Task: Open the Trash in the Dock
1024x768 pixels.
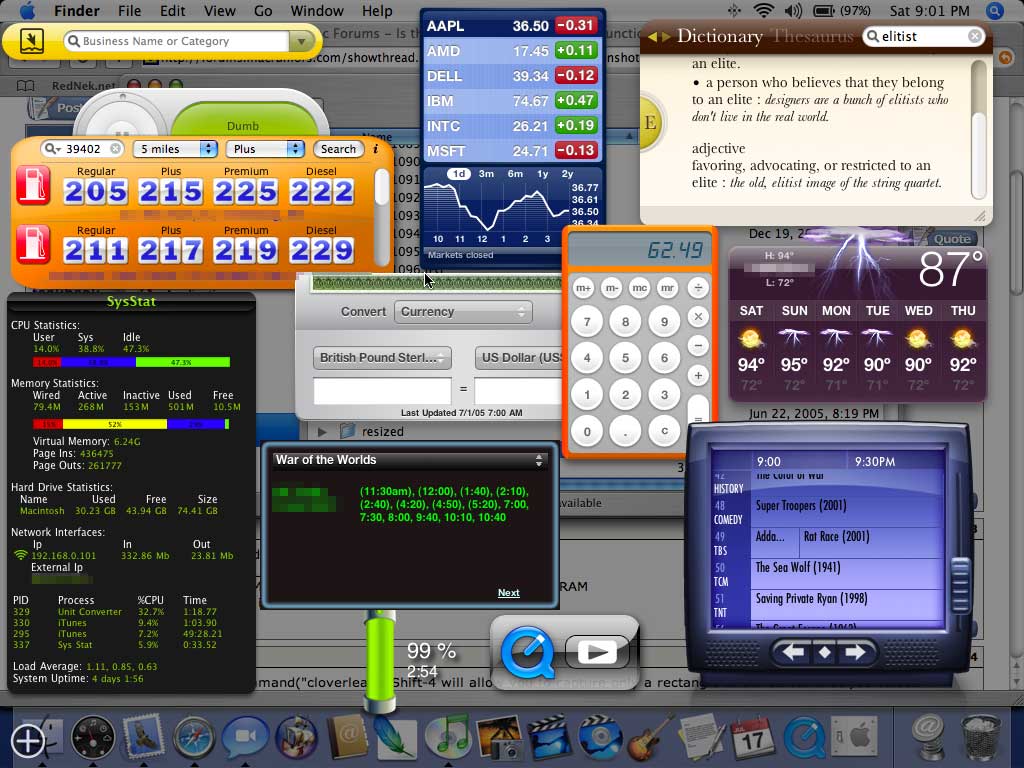Action: pos(980,738)
